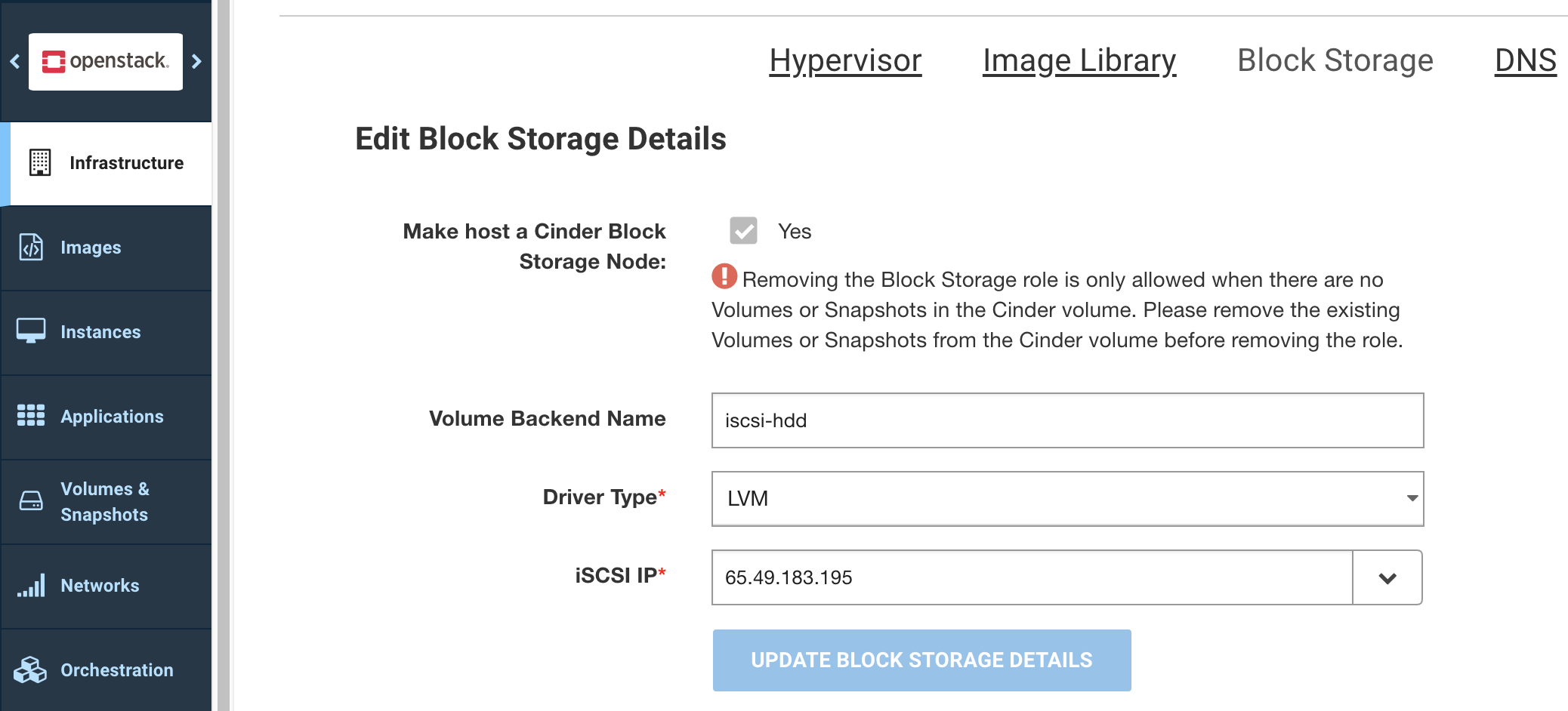Click the Networks signal bars icon
Screen dimensions: 1568x711
coord(31,586)
